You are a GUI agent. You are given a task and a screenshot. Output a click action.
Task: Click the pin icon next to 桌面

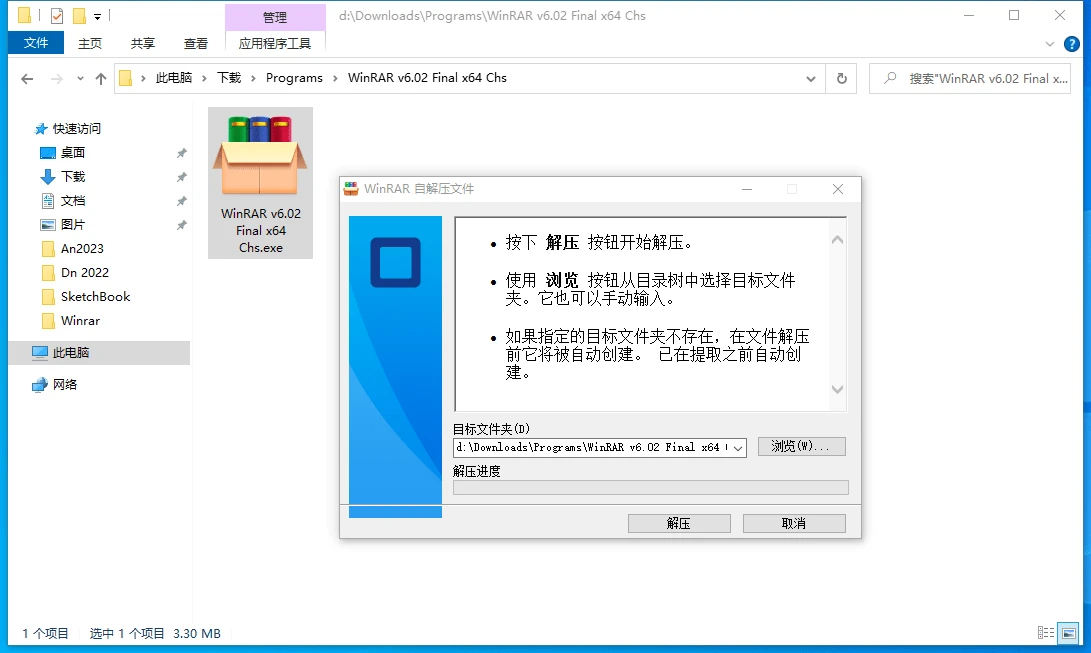182,153
